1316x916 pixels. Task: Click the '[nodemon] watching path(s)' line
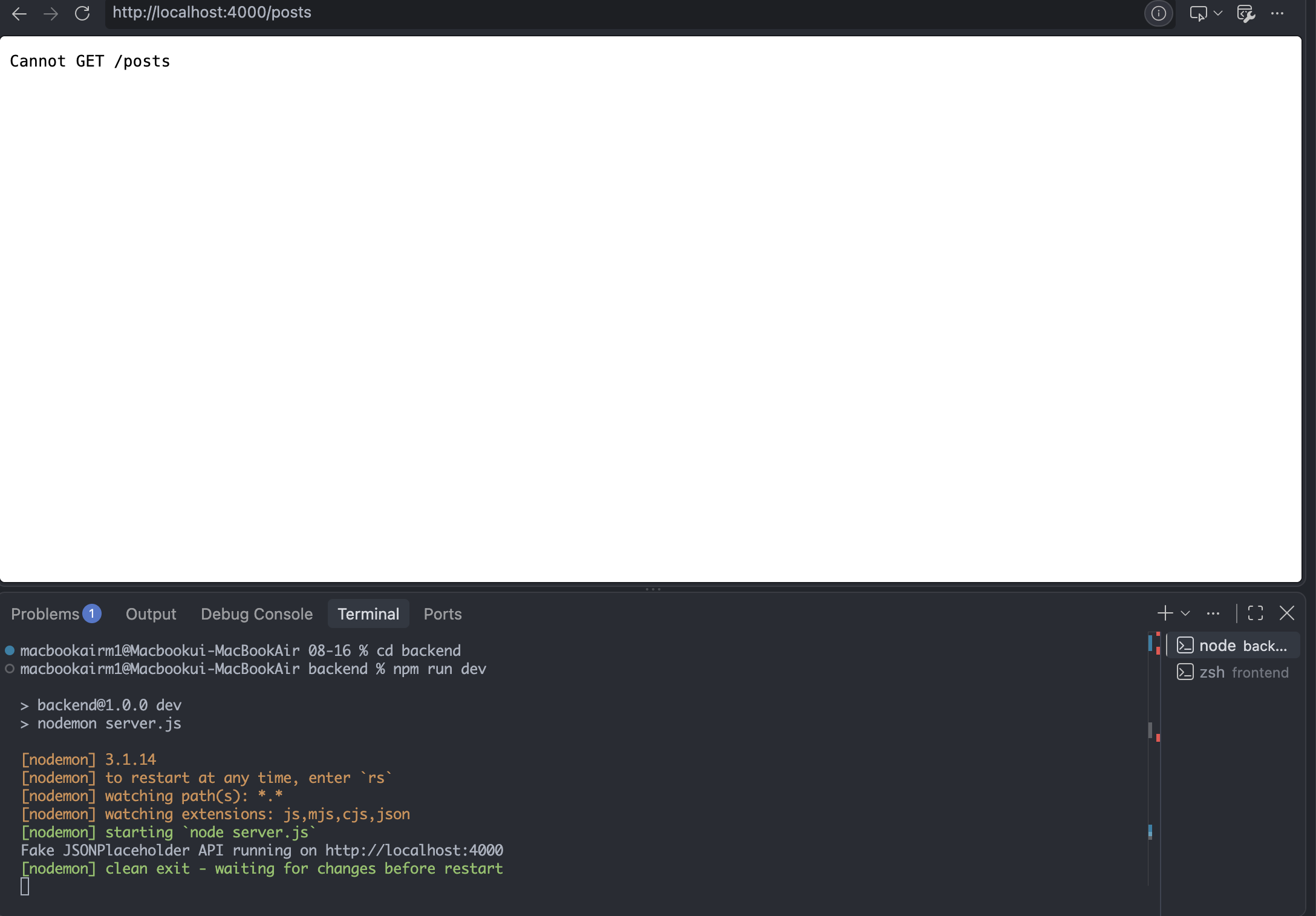[152, 796]
